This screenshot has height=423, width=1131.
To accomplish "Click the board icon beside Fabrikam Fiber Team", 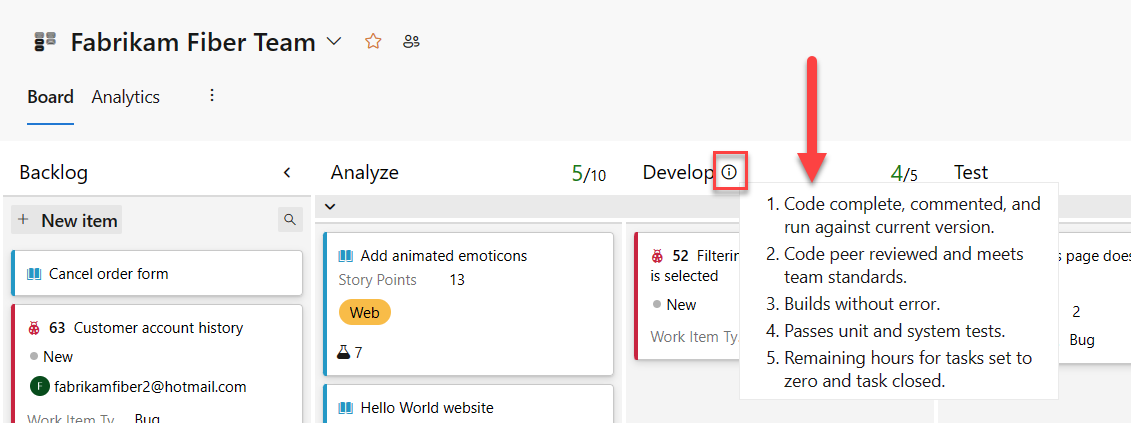I will (45, 42).
